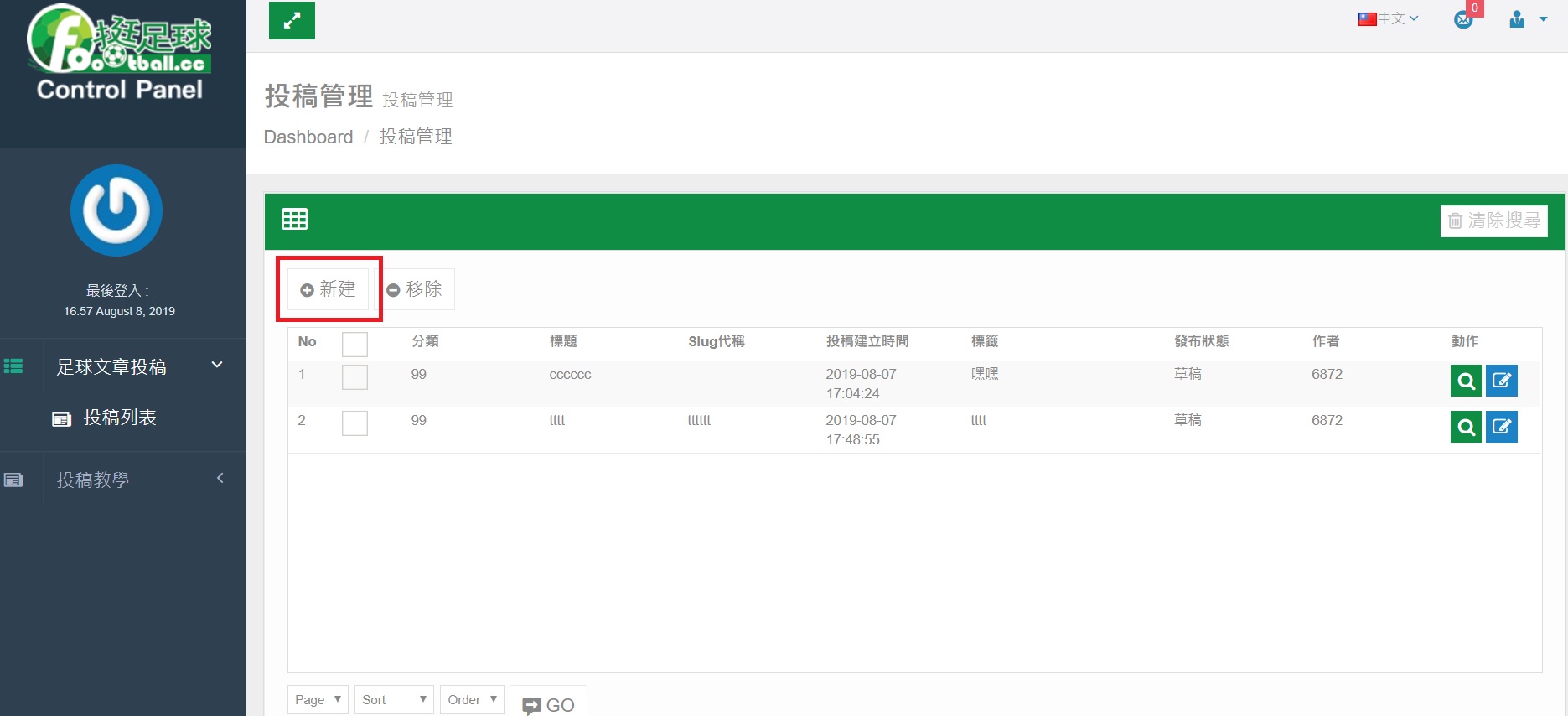The image size is (1568, 716).
Task: Click the 動作 column header
Action: pyautogui.click(x=1465, y=341)
